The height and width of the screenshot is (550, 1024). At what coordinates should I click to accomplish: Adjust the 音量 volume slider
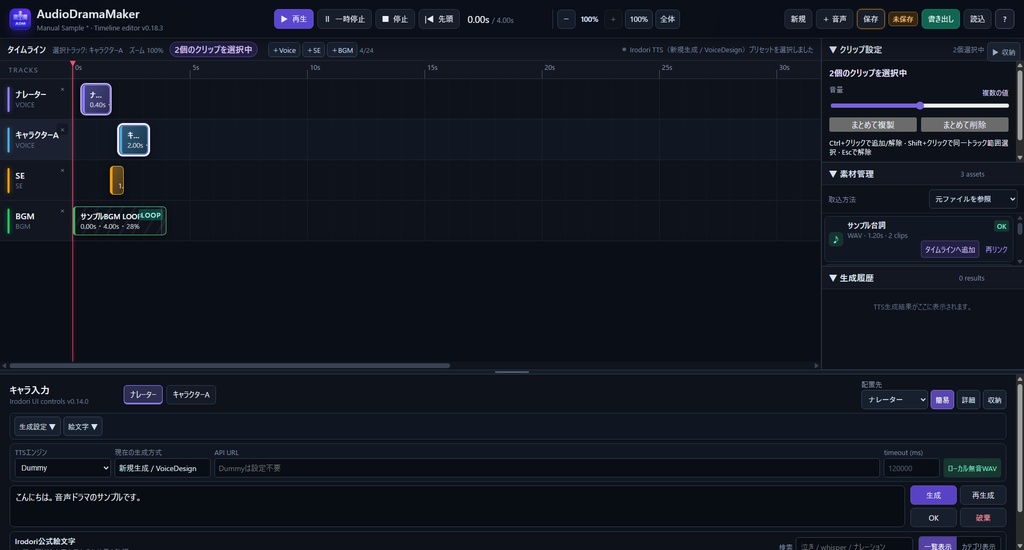[920, 105]
